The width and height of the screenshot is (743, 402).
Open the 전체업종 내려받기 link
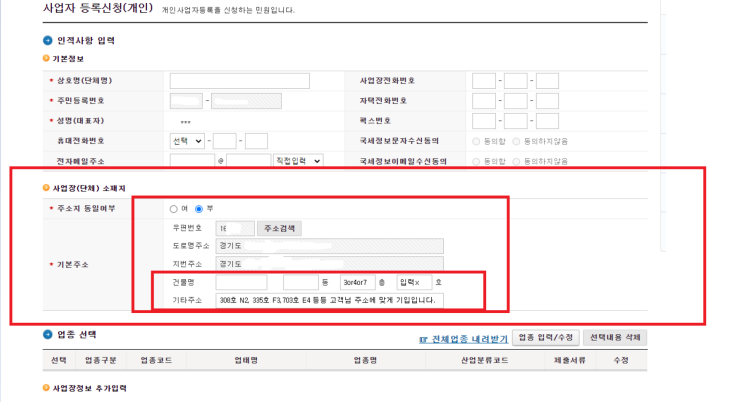(x=463, y=339)
